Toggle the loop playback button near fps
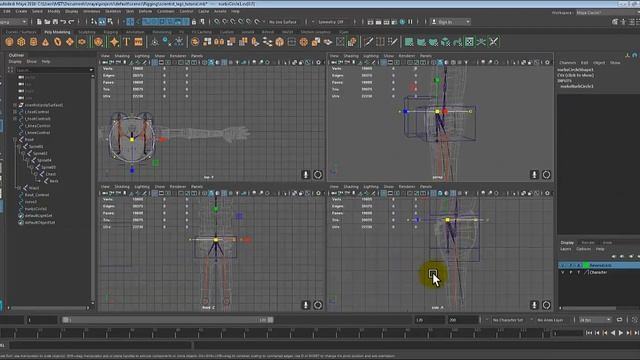640x360 pixels. [x=619, y=320]
